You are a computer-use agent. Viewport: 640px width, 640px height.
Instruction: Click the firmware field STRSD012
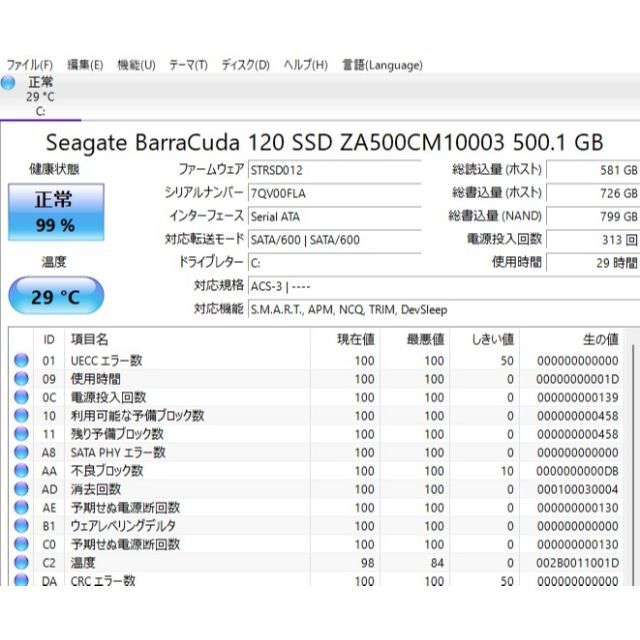coord(334,170)
